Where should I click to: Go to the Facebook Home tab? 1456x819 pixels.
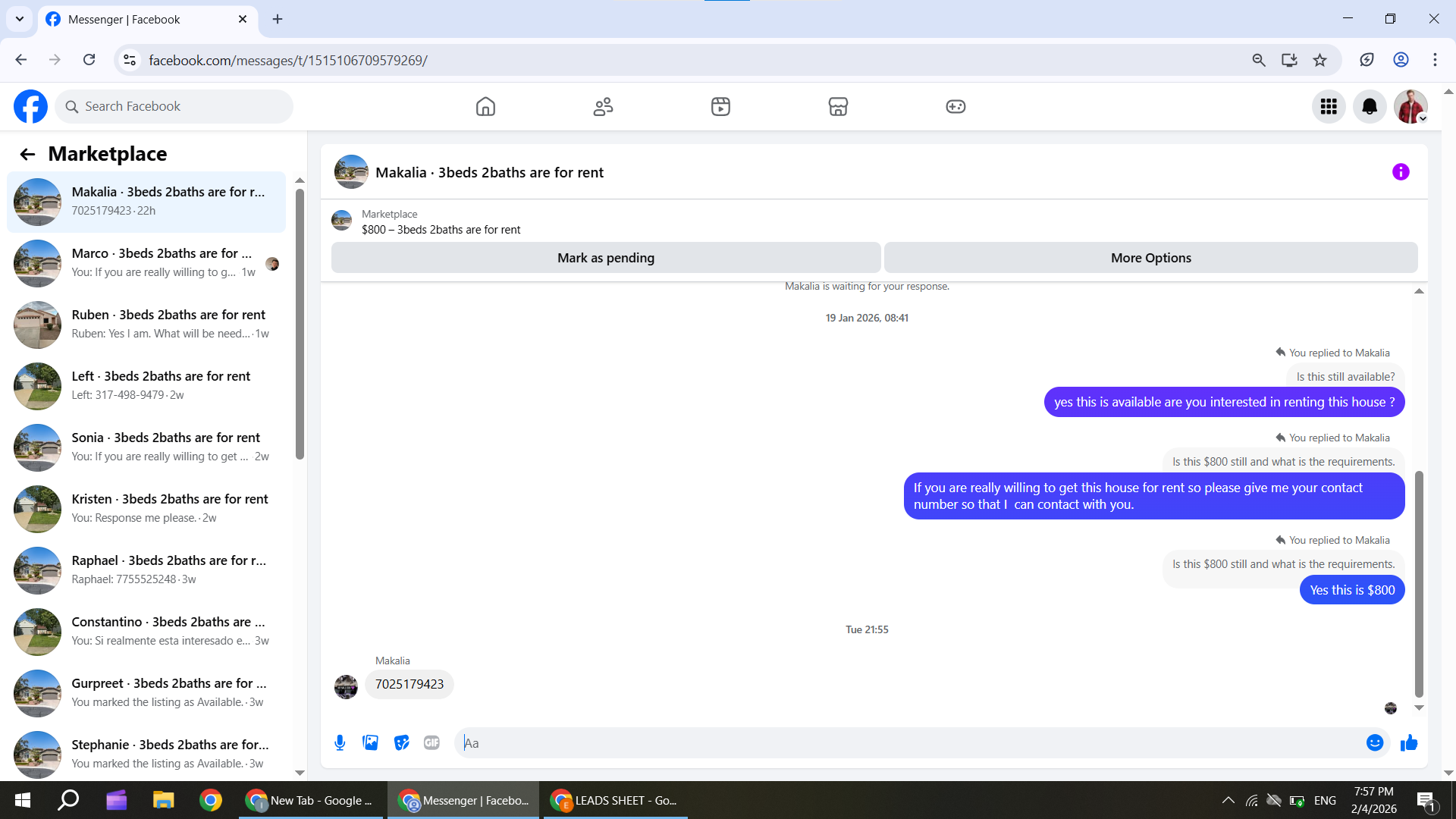485,107
